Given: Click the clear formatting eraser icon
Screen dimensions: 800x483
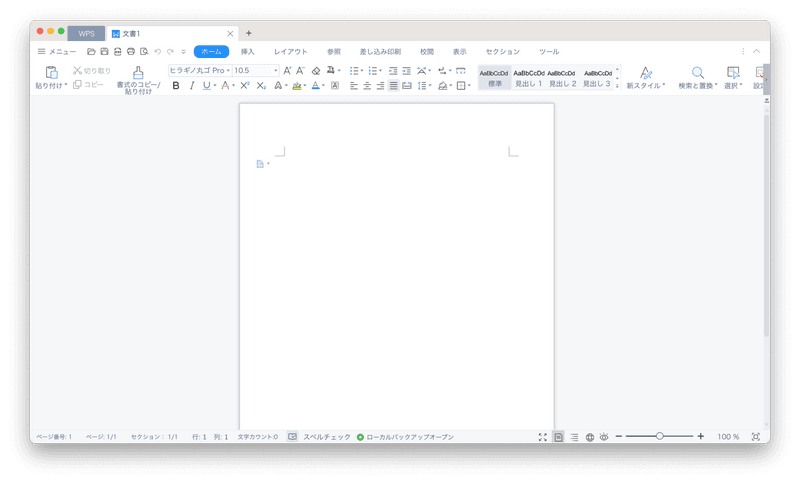Looking at the screenshot, I should pos(316,70).
